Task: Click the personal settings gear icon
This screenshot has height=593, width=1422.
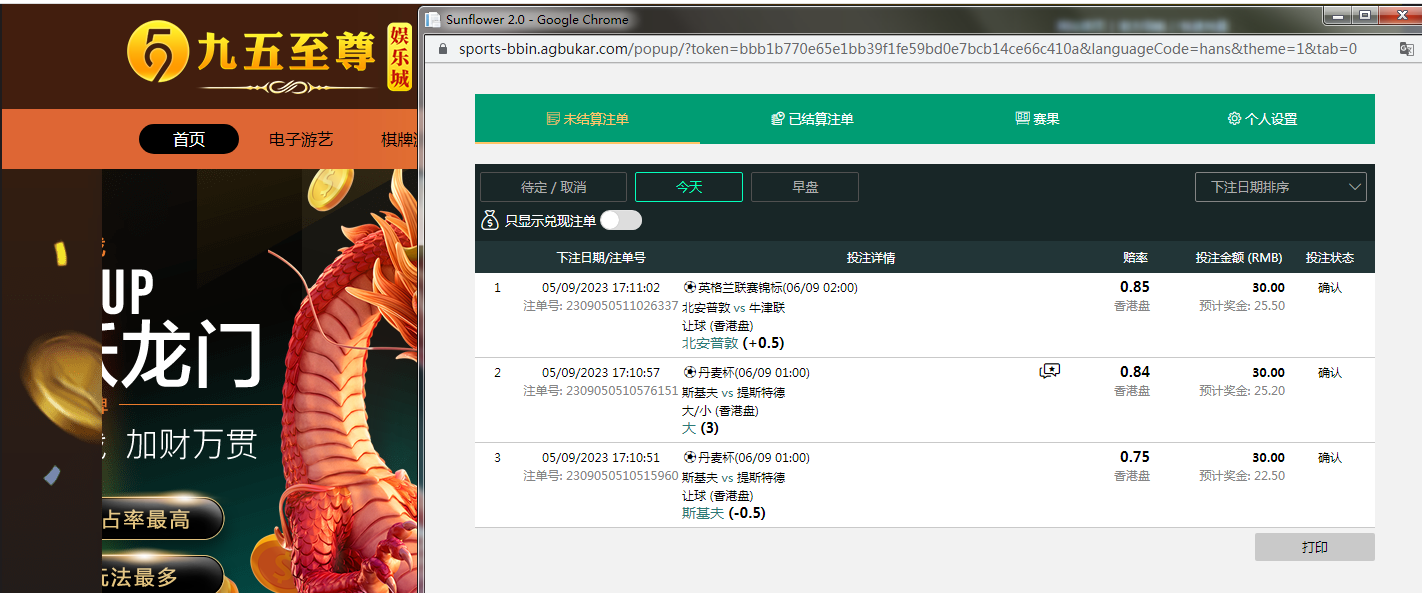Action: [x=1234, y=119]
